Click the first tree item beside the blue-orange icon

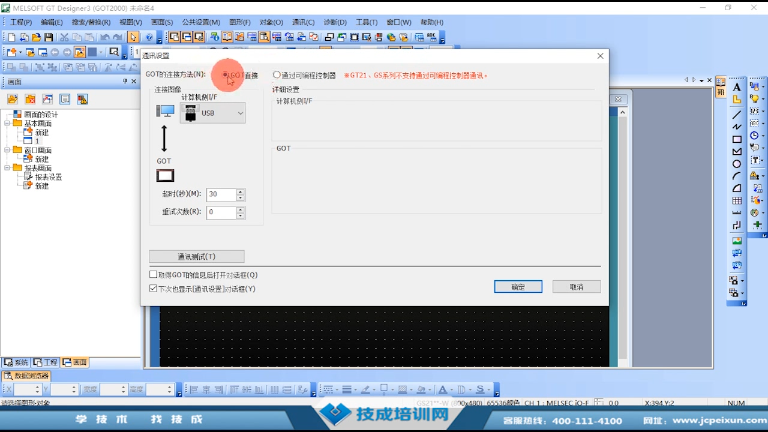coord(41,114)
